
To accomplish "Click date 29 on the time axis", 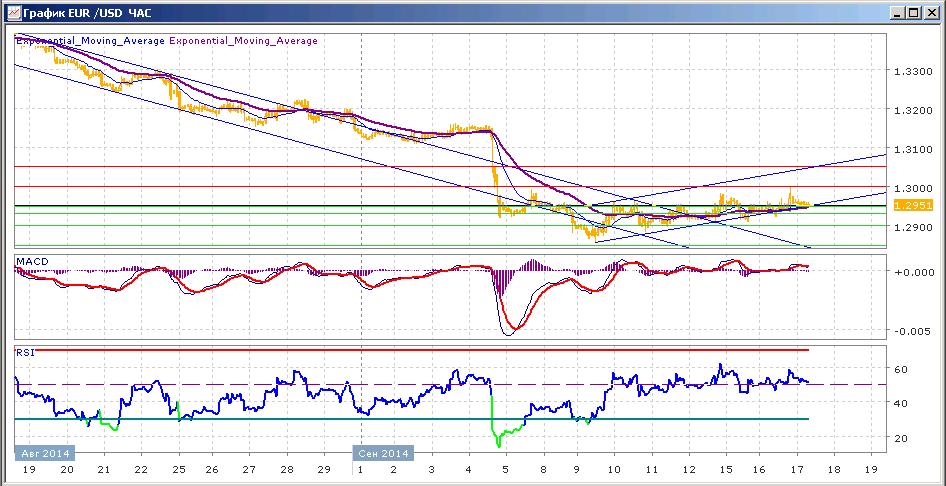I will pyautogui.click(x=323, y=469).
